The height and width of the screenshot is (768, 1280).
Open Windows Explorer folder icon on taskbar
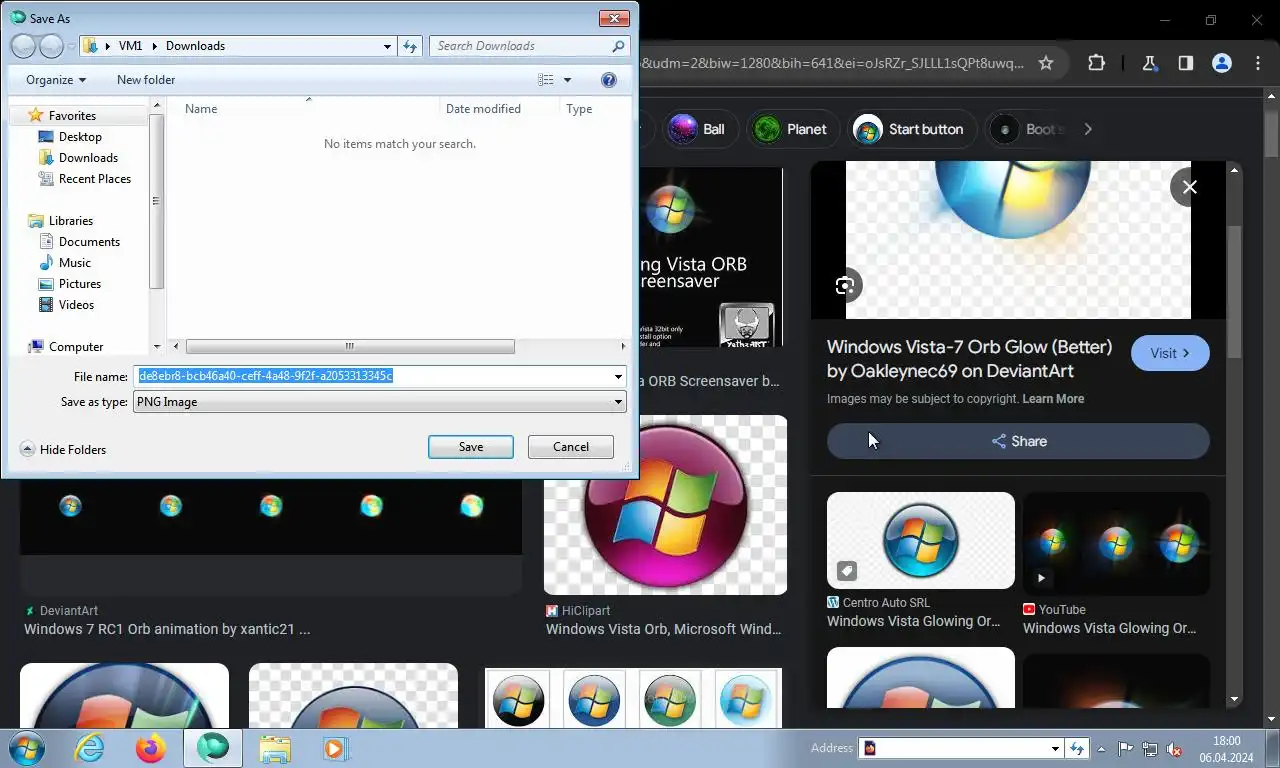275,748
